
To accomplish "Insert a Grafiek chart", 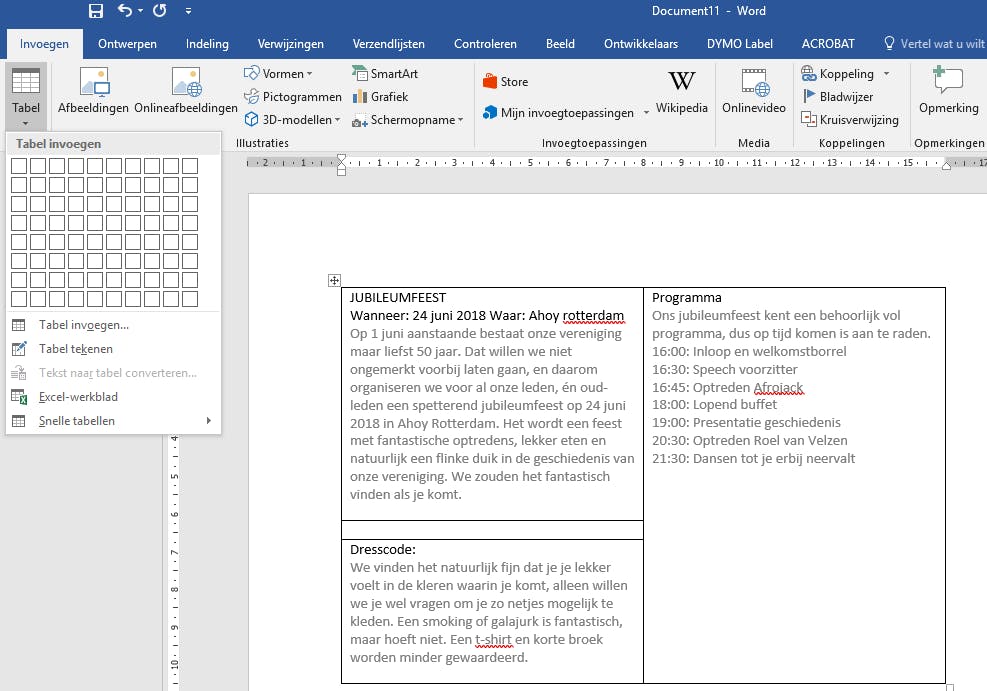I will (380, 97).
